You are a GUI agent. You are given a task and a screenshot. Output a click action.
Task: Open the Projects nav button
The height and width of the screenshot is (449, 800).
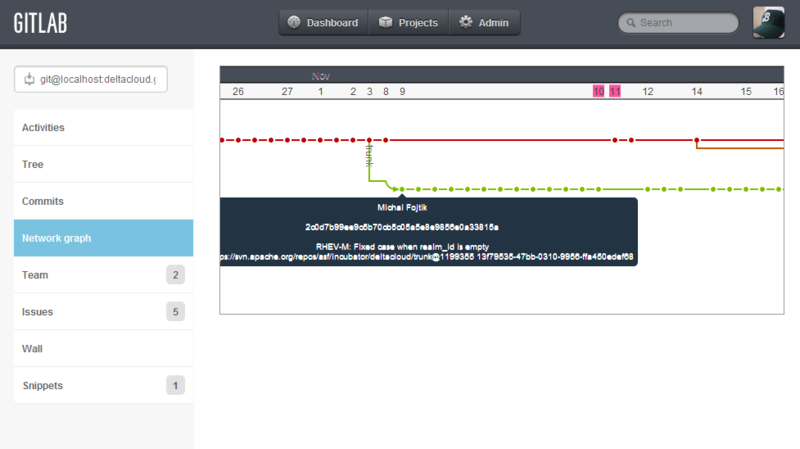[408, 22]
